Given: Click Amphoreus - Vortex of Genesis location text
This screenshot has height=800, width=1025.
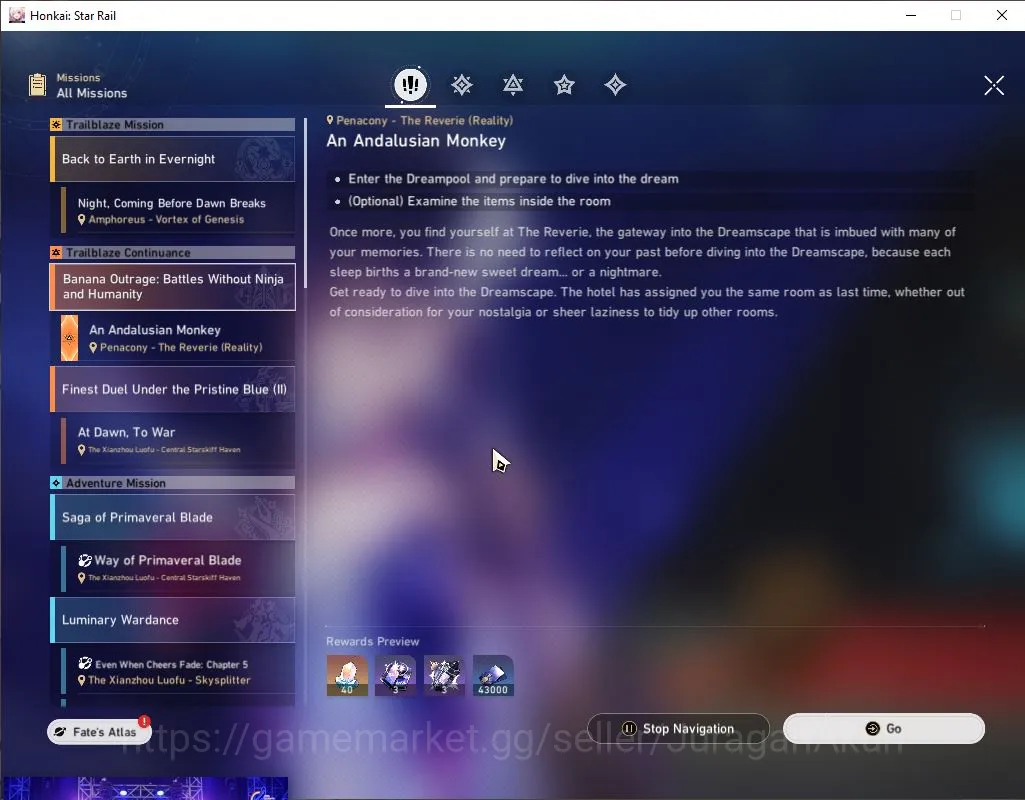Looking at the screenshot, I should 166,220.
